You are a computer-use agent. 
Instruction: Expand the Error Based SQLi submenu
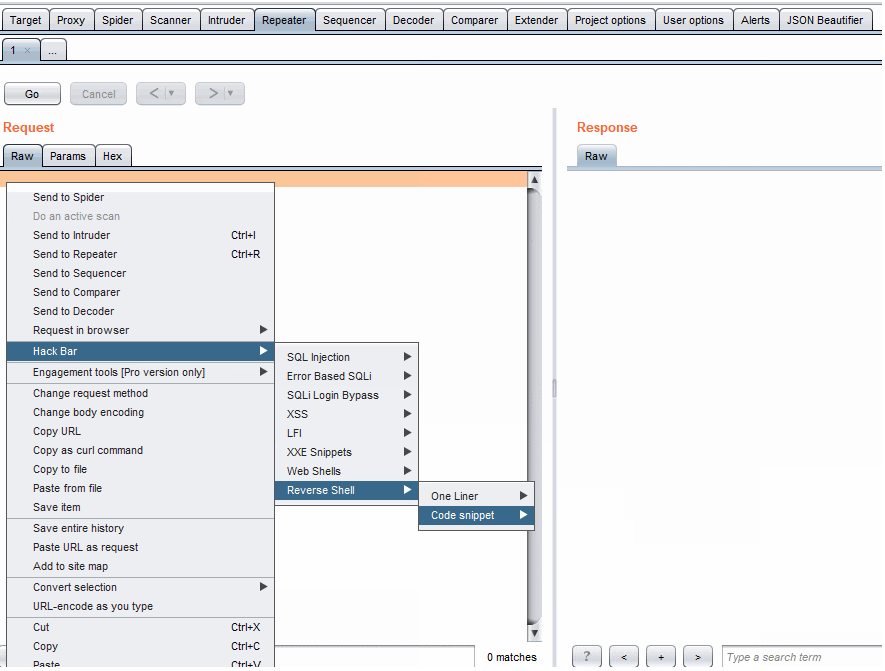pyautogui.click(x=347, y=376)
